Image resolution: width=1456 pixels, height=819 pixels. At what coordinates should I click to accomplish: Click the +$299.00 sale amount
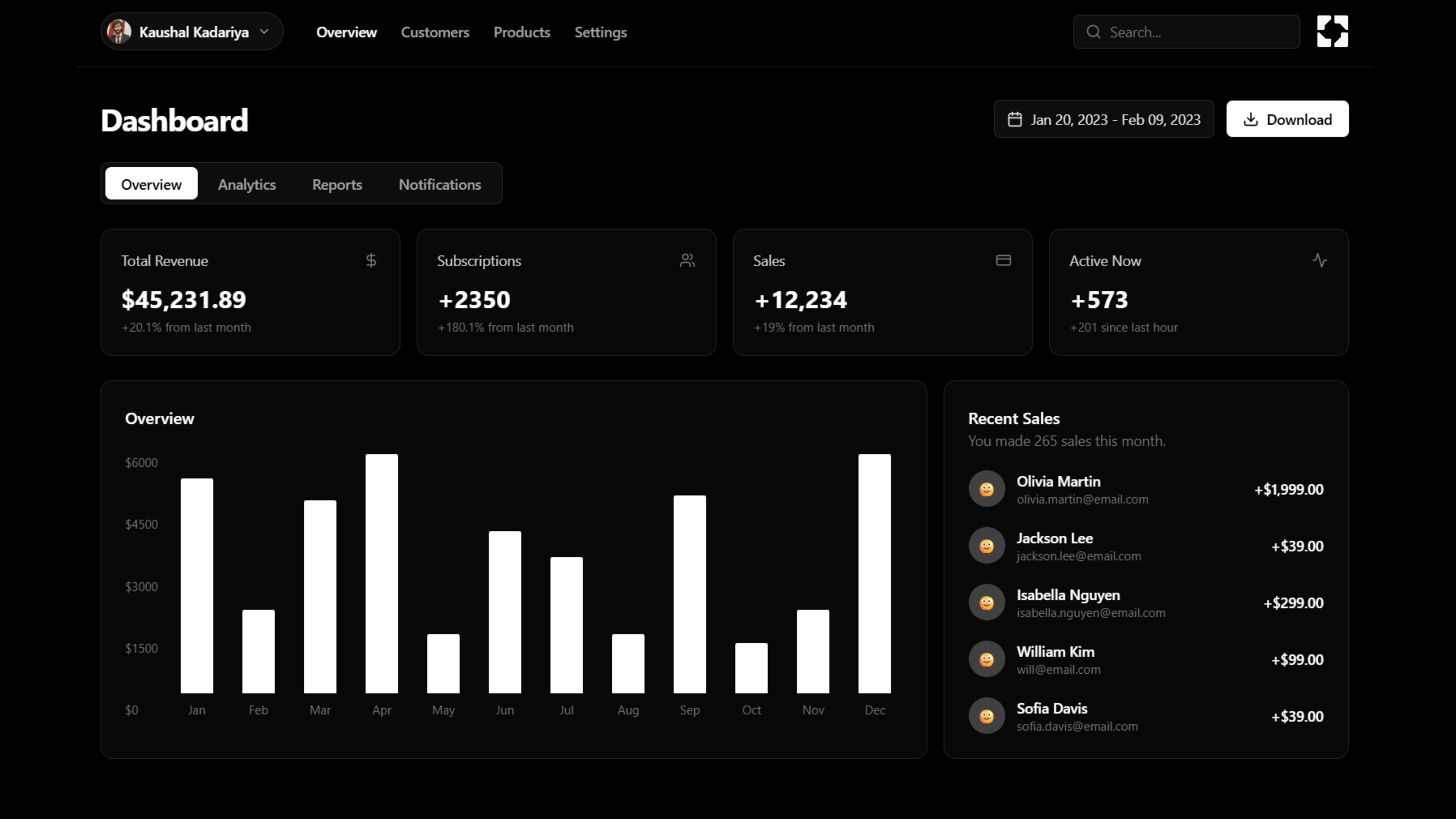(x=1293, y=603)
